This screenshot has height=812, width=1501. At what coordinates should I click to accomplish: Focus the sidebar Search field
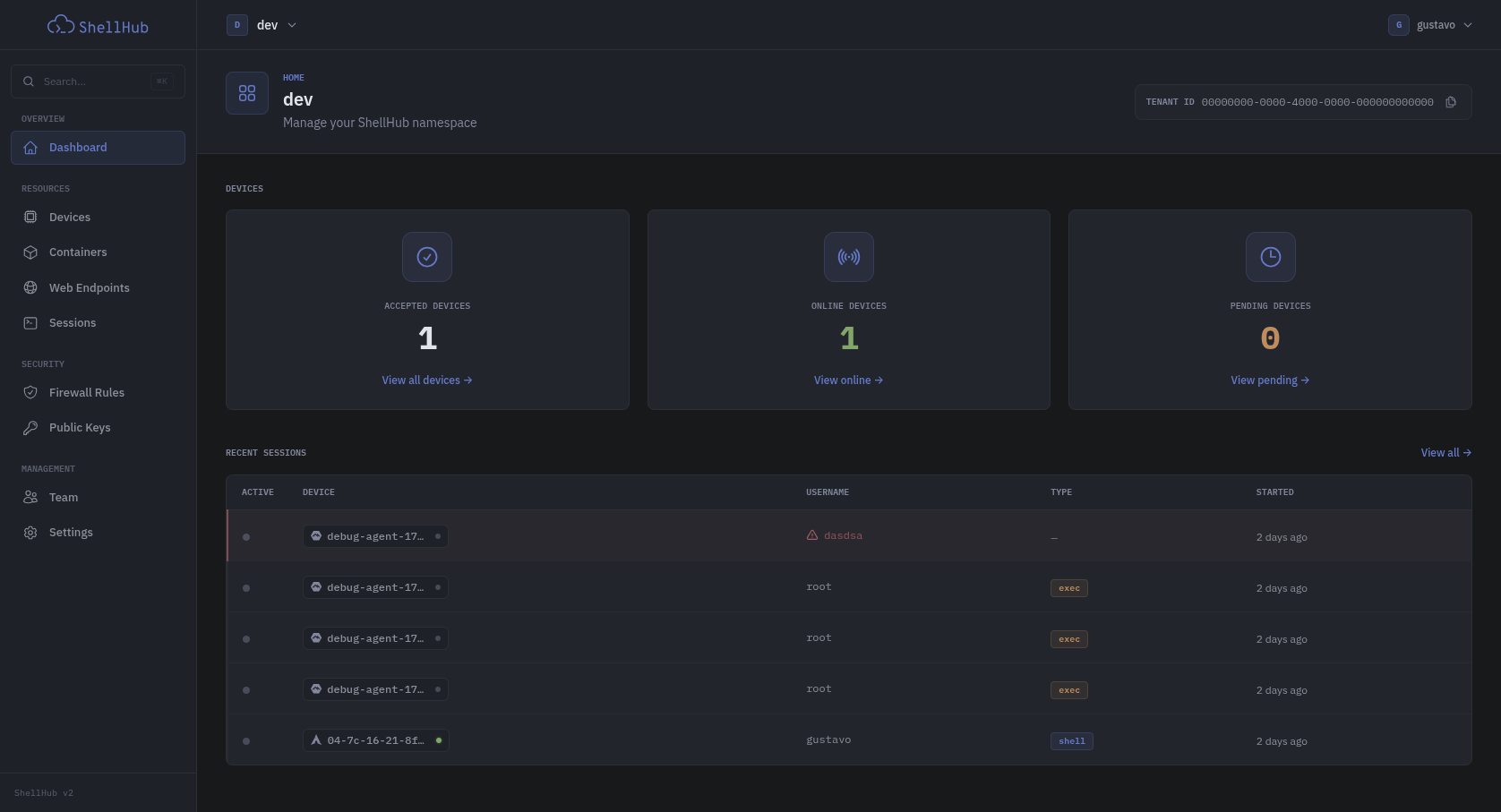(94, 81)
